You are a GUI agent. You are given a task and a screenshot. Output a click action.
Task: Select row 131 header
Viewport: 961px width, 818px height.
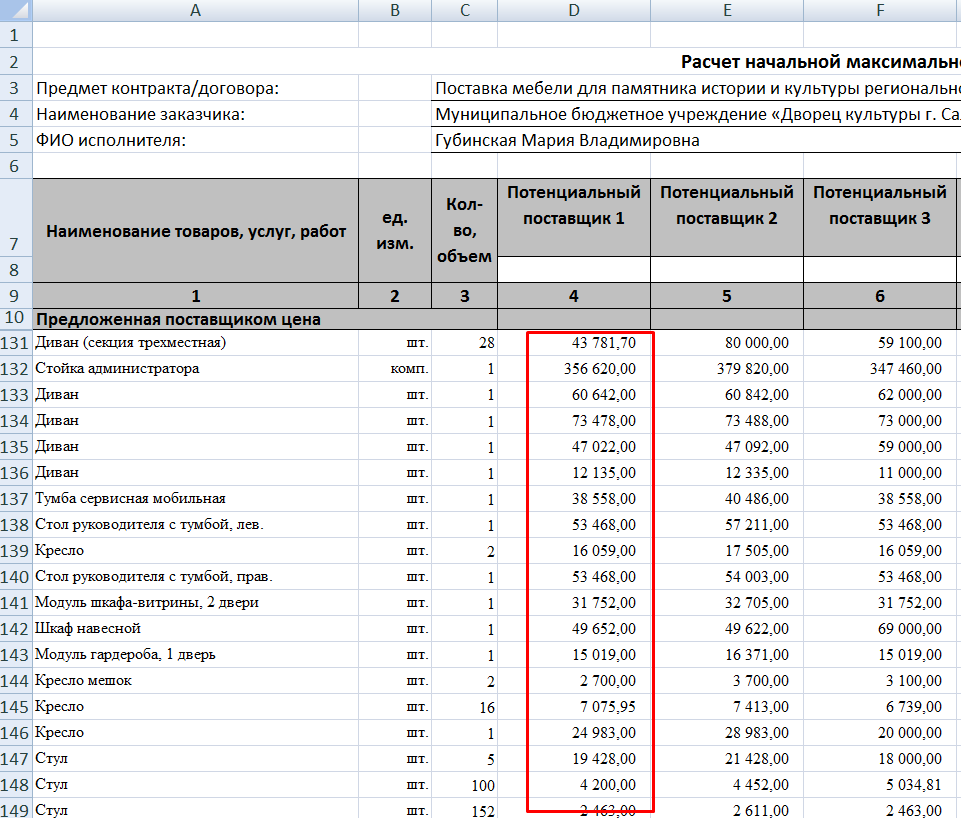(16, 343)
